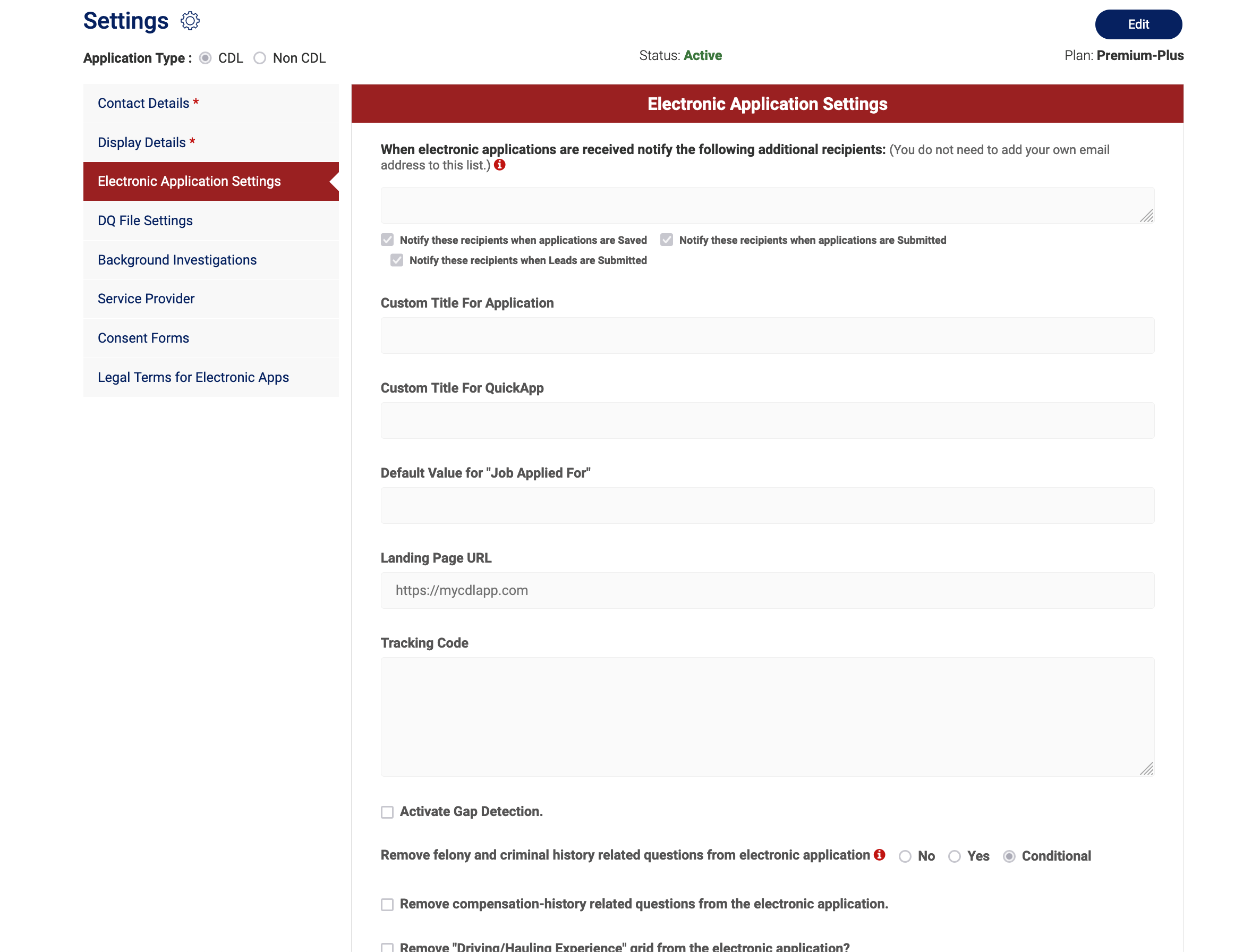This screenshot has width=1260, height=952.
Task: Click the Custom Title For Application field
Action: coord(767,336)
